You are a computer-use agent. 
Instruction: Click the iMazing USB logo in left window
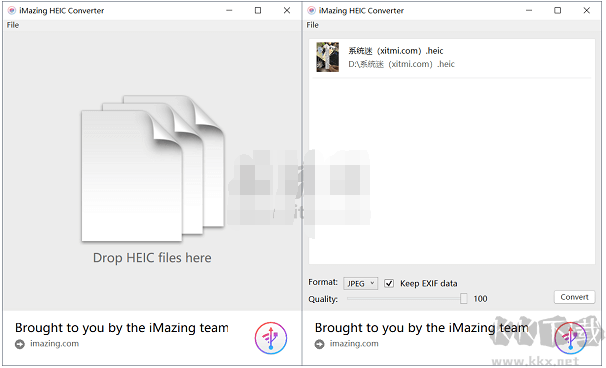(271, 338)
